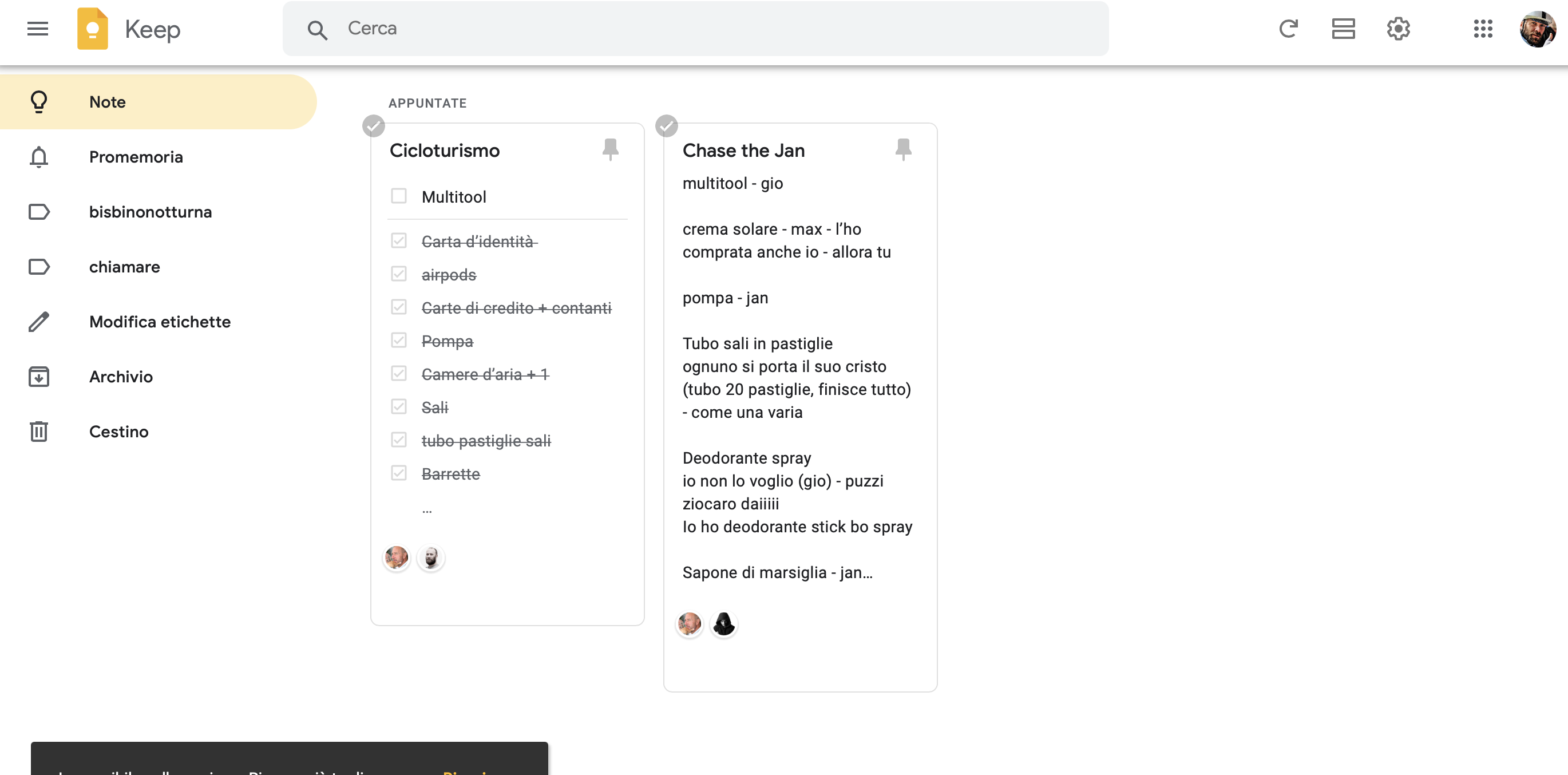Open the Google apps grid

[x=1483, y=29]
